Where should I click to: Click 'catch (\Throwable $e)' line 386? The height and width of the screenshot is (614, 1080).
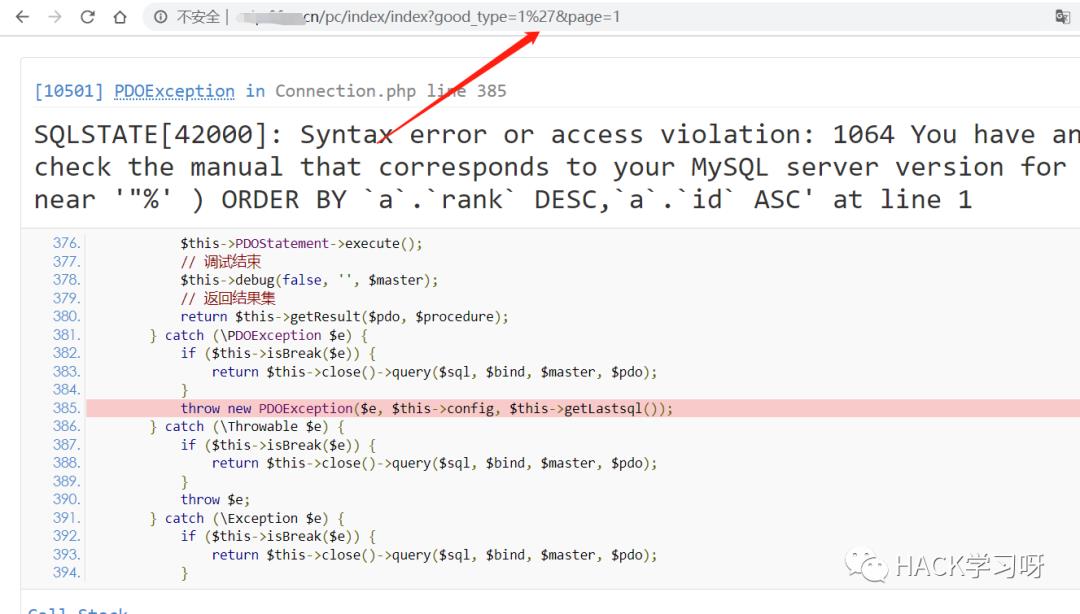click(247, 427)
